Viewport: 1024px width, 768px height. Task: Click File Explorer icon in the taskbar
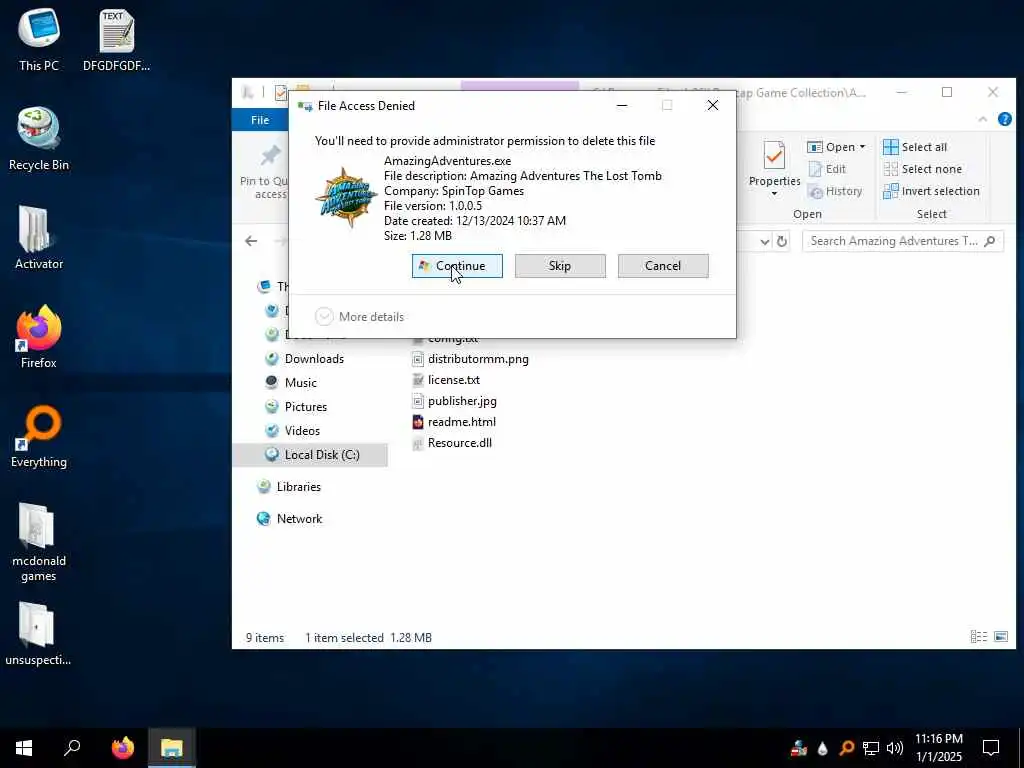[x=172, y=748]
